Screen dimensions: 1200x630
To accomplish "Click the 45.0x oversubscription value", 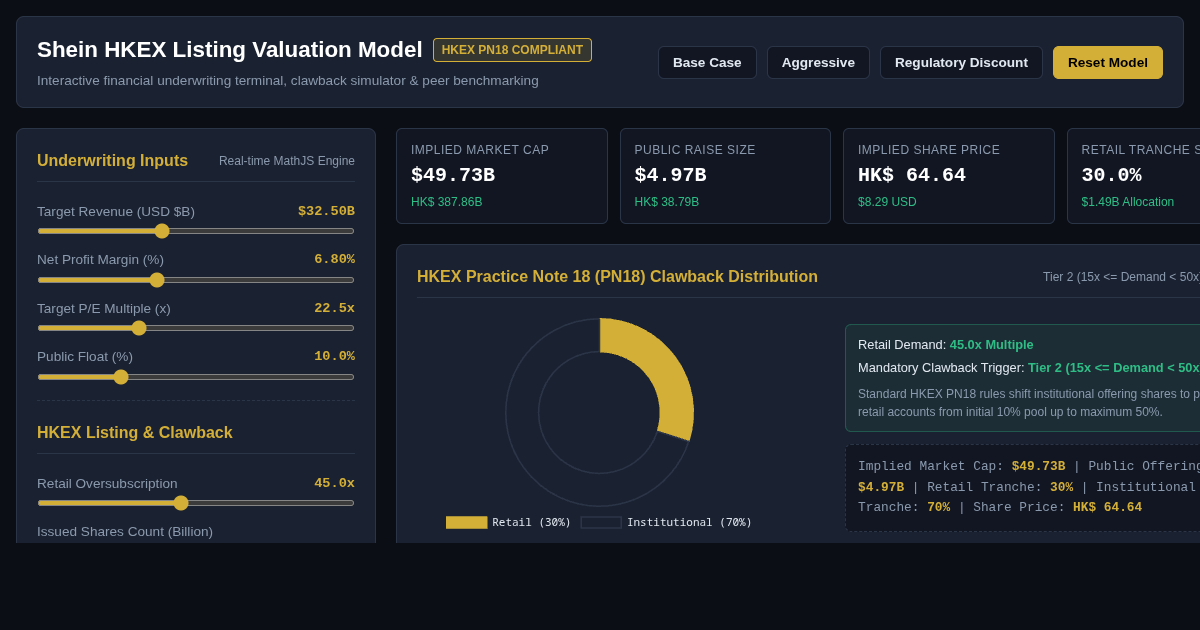I will tap(334, 483).
